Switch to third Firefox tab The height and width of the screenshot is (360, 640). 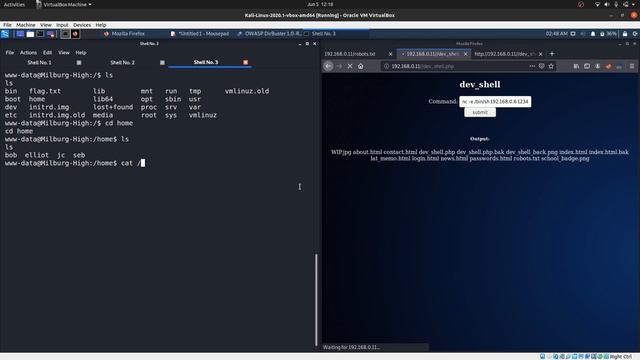(504, 54)
